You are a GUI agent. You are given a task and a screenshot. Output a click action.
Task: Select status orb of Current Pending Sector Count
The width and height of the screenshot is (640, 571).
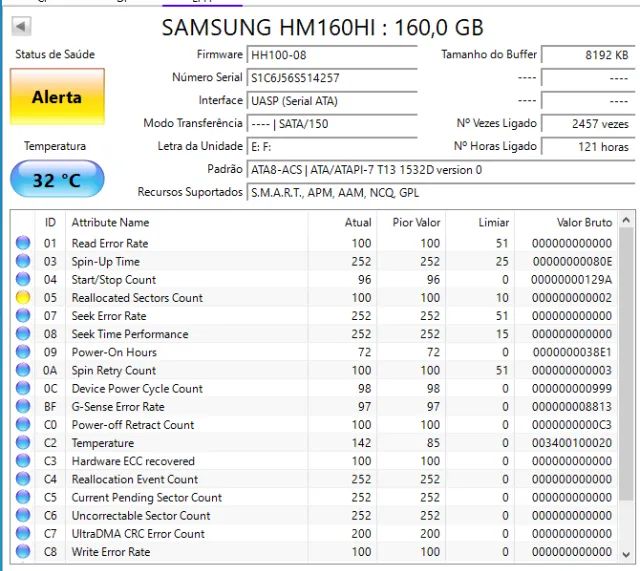click(x=23, y=497)
